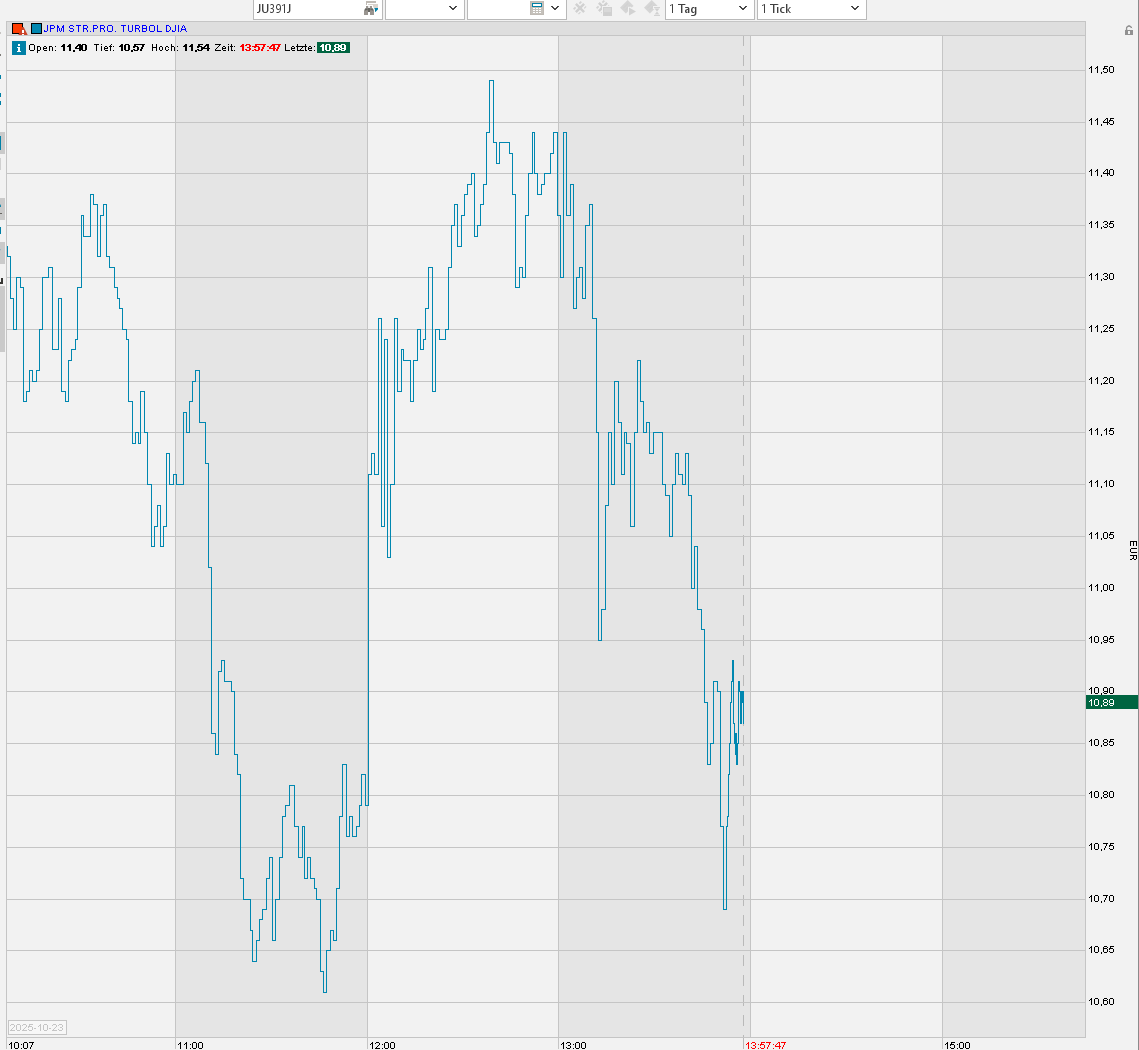Click the first grayed-out star toolbar icon
The height and width of the screenshot is (1050, 1139).
(x=579, y=9)
